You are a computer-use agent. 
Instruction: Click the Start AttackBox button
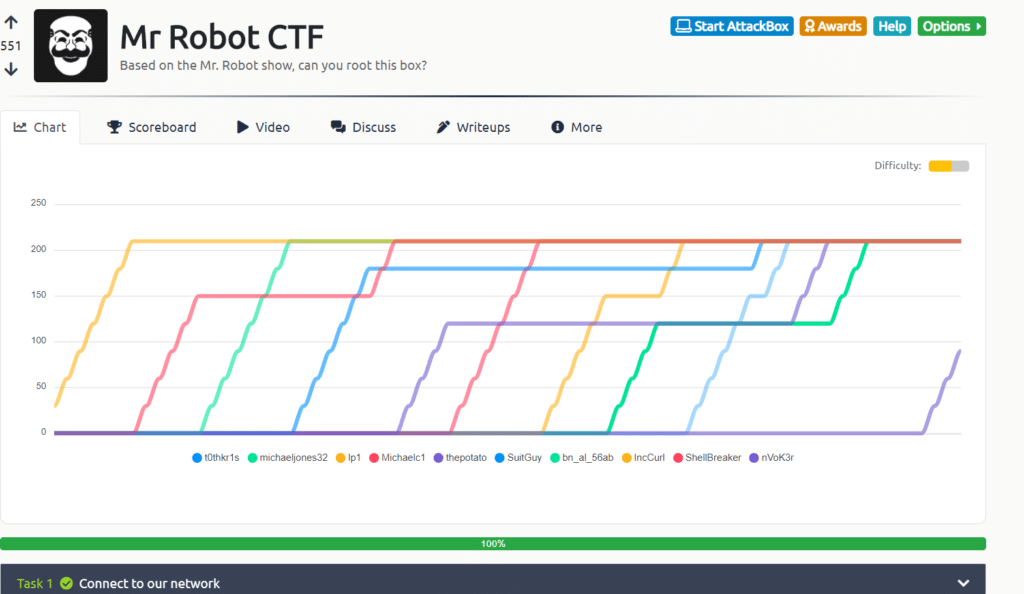point(731,26)
